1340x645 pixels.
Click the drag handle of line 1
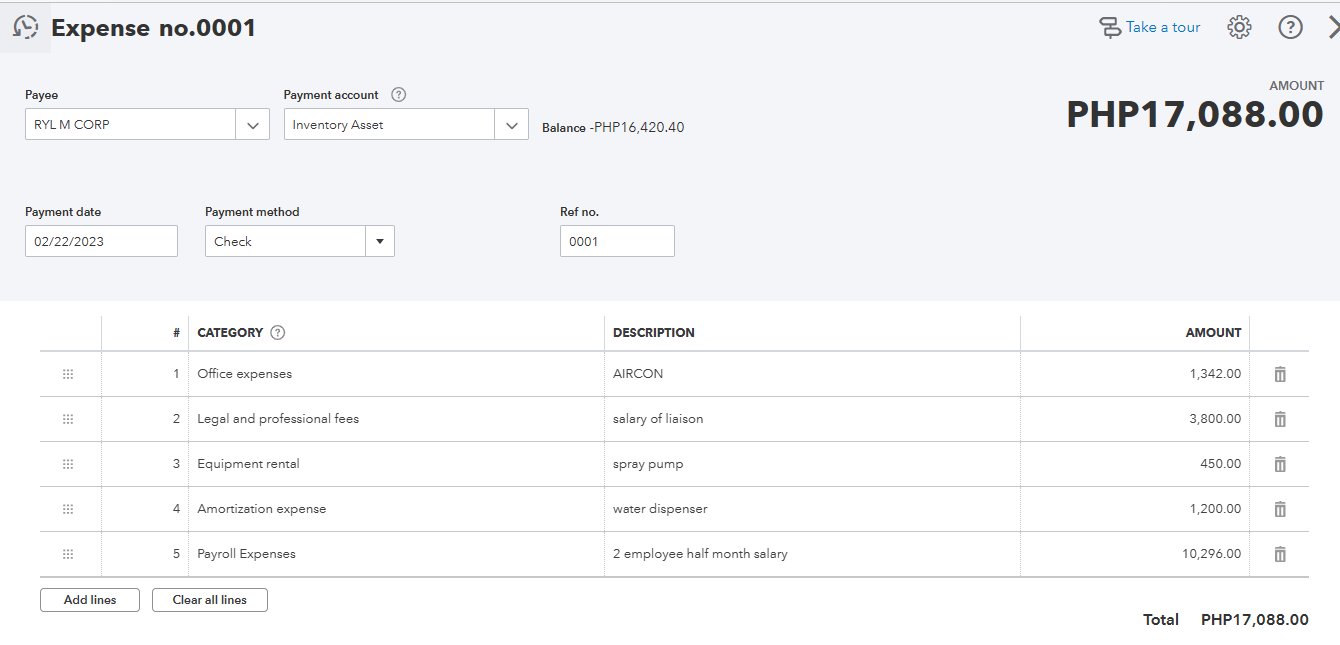tap(68, 374)
